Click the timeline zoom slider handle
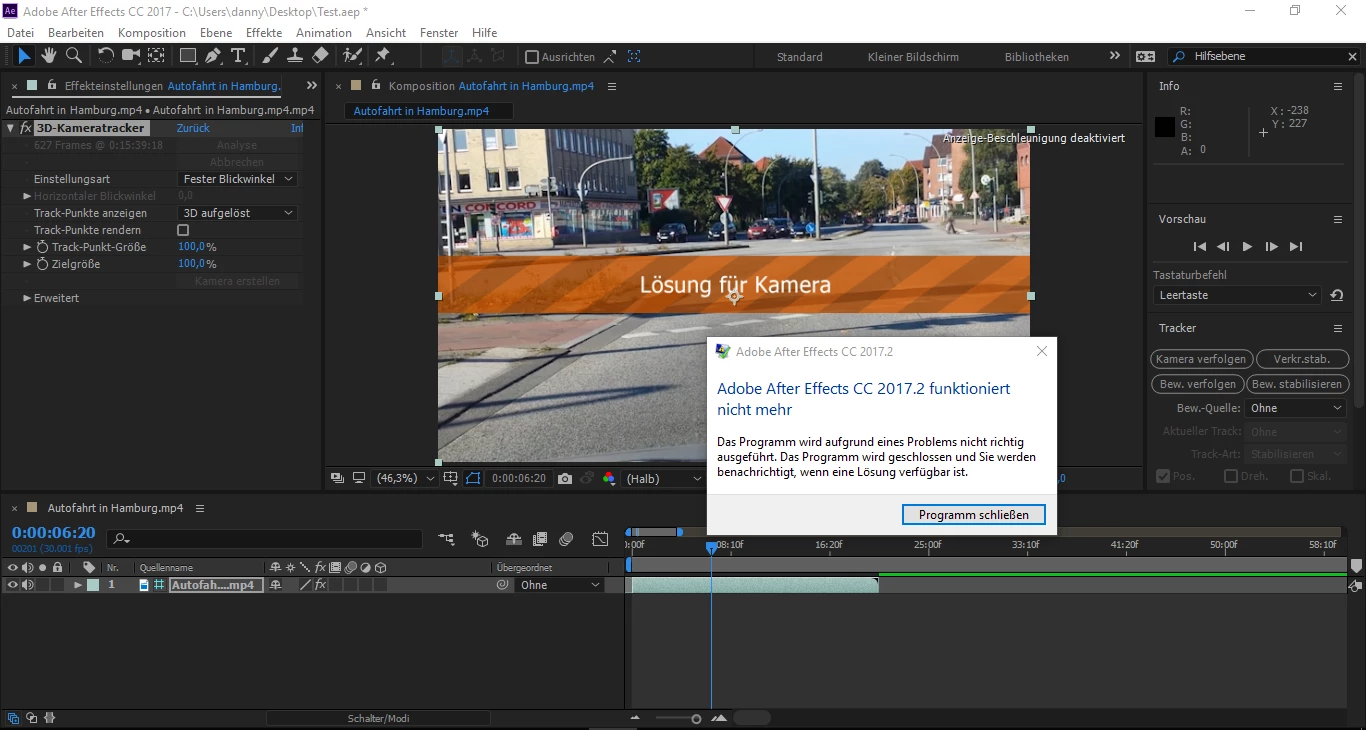 [696, 719]
